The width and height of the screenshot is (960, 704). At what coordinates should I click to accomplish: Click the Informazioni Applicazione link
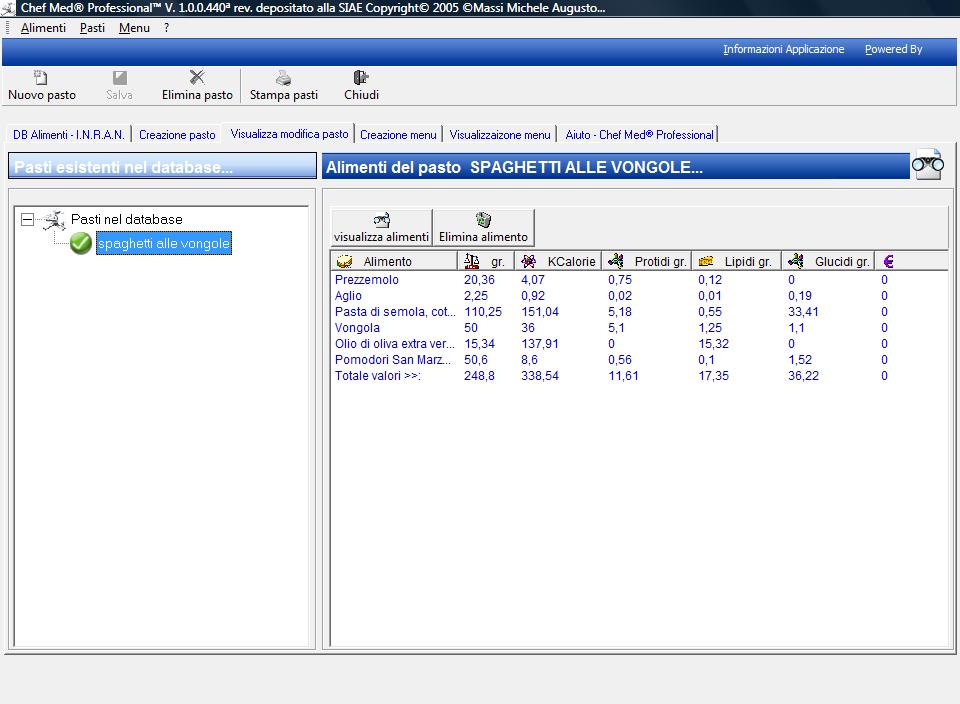783,50
